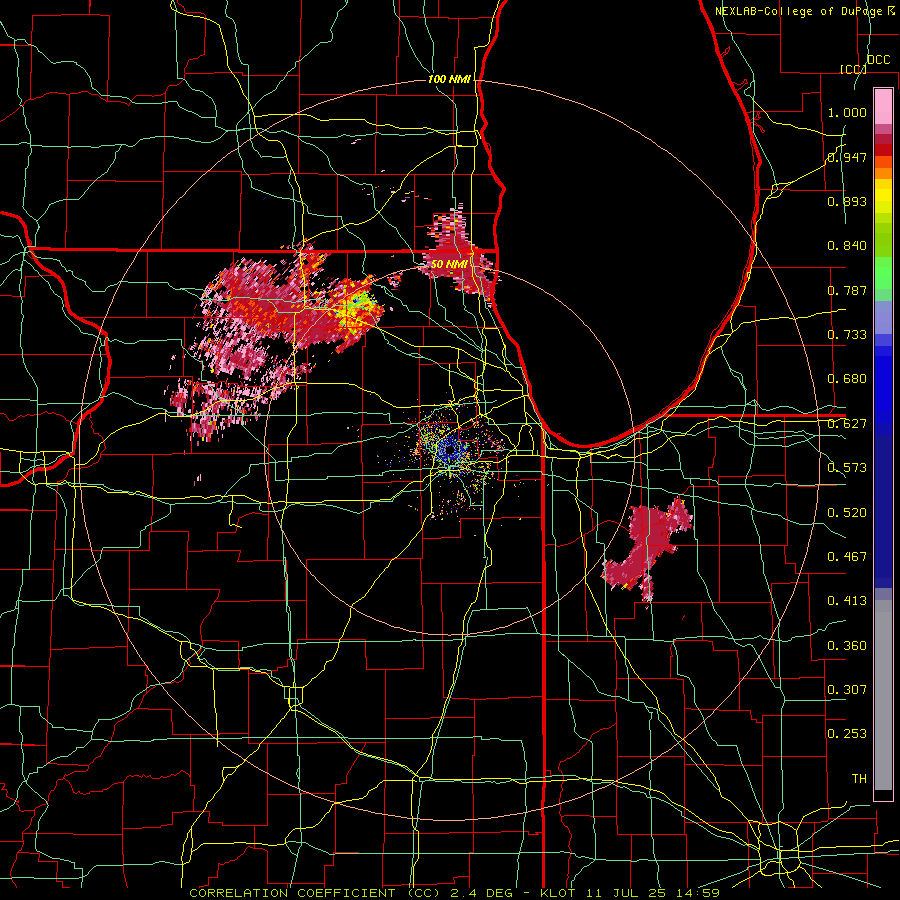Pick the light pink top of color scale

coord(883,106)
